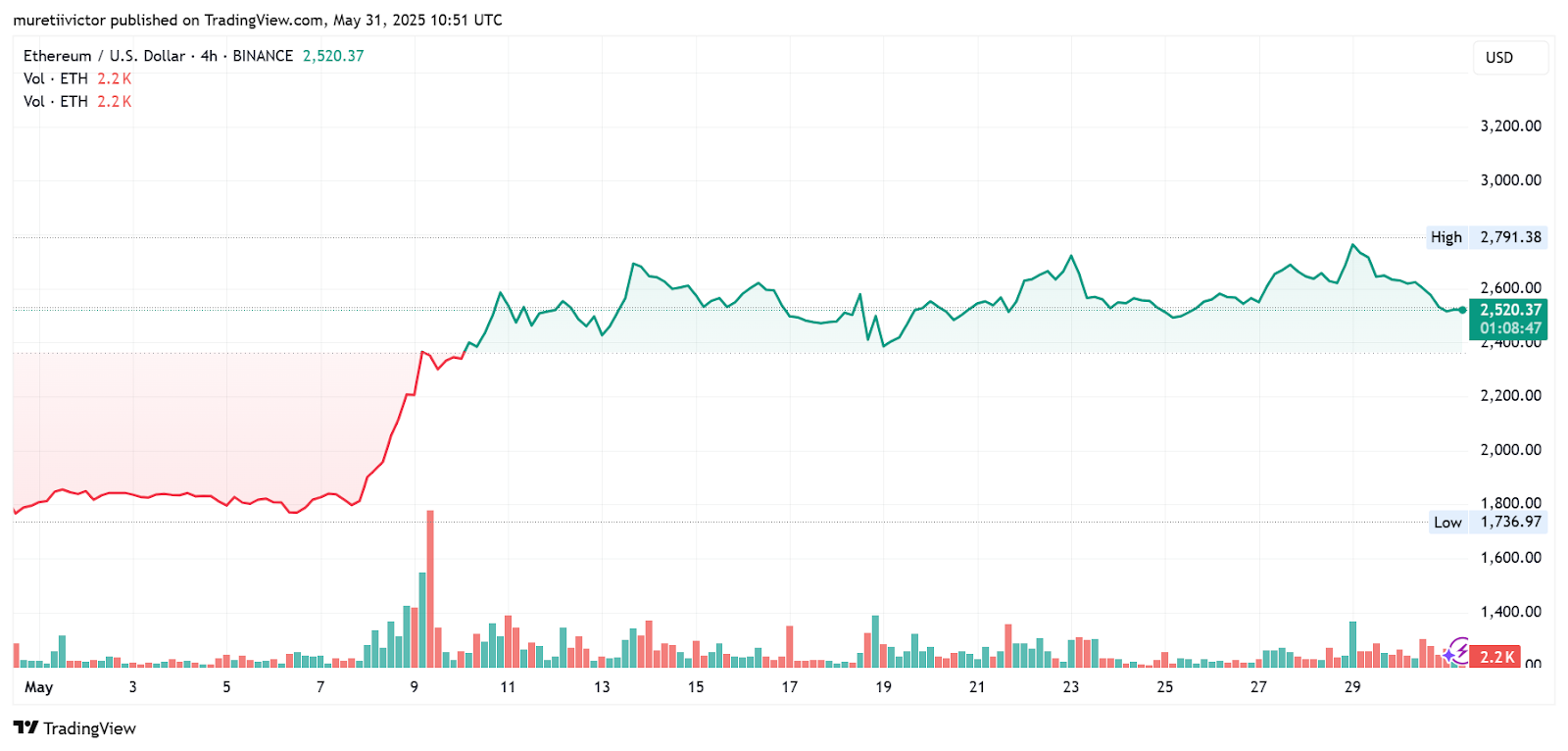Image resolution: width=1568 pixels, height=751 pixels.
Task: Click the Low 1,736.97 price label
Action: (x=1488, y=523)
